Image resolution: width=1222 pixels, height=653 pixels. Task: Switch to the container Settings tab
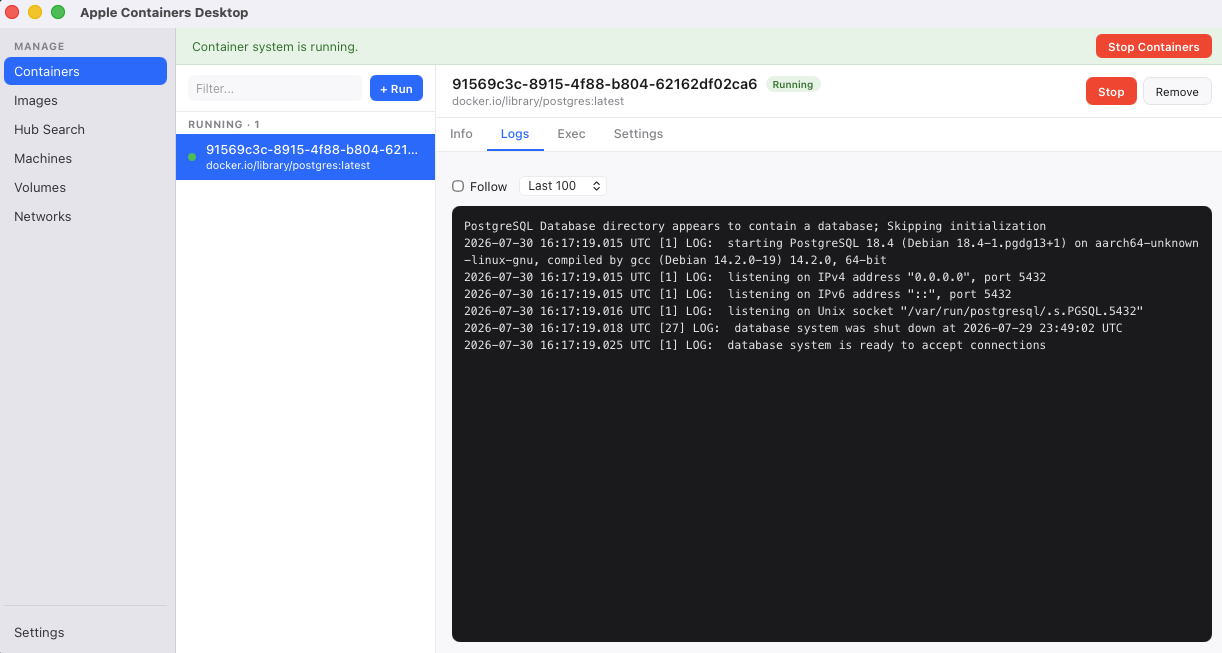(638, 134)
